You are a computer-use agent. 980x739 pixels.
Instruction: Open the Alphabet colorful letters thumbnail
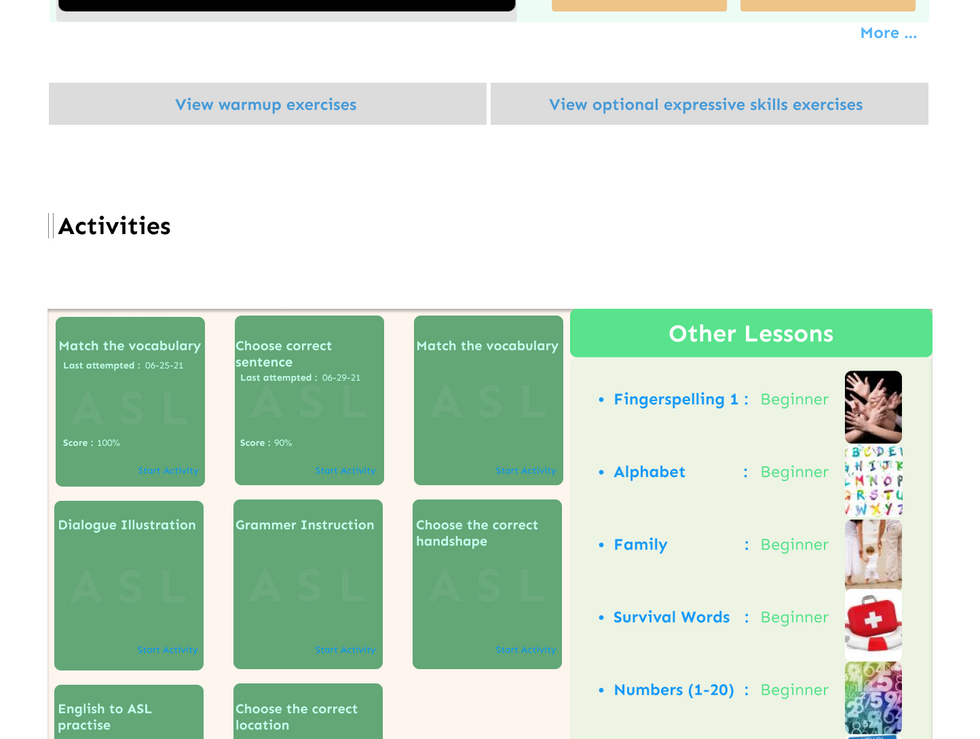(x=873, y=480)
